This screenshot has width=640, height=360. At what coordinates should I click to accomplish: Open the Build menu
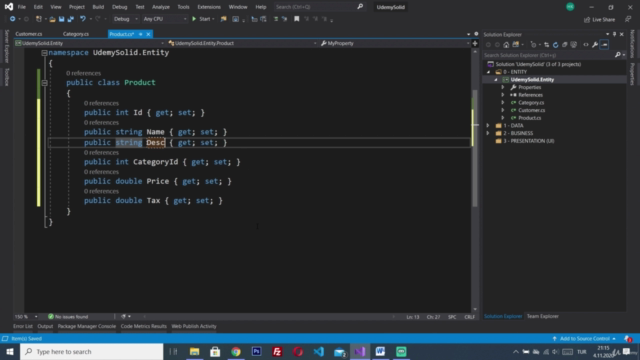point(98,7)
